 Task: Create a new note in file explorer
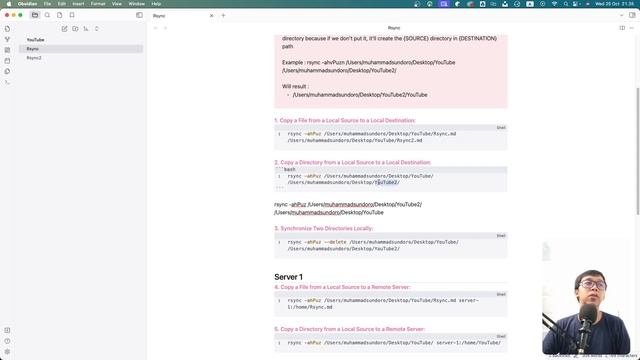tap(64, 29)
